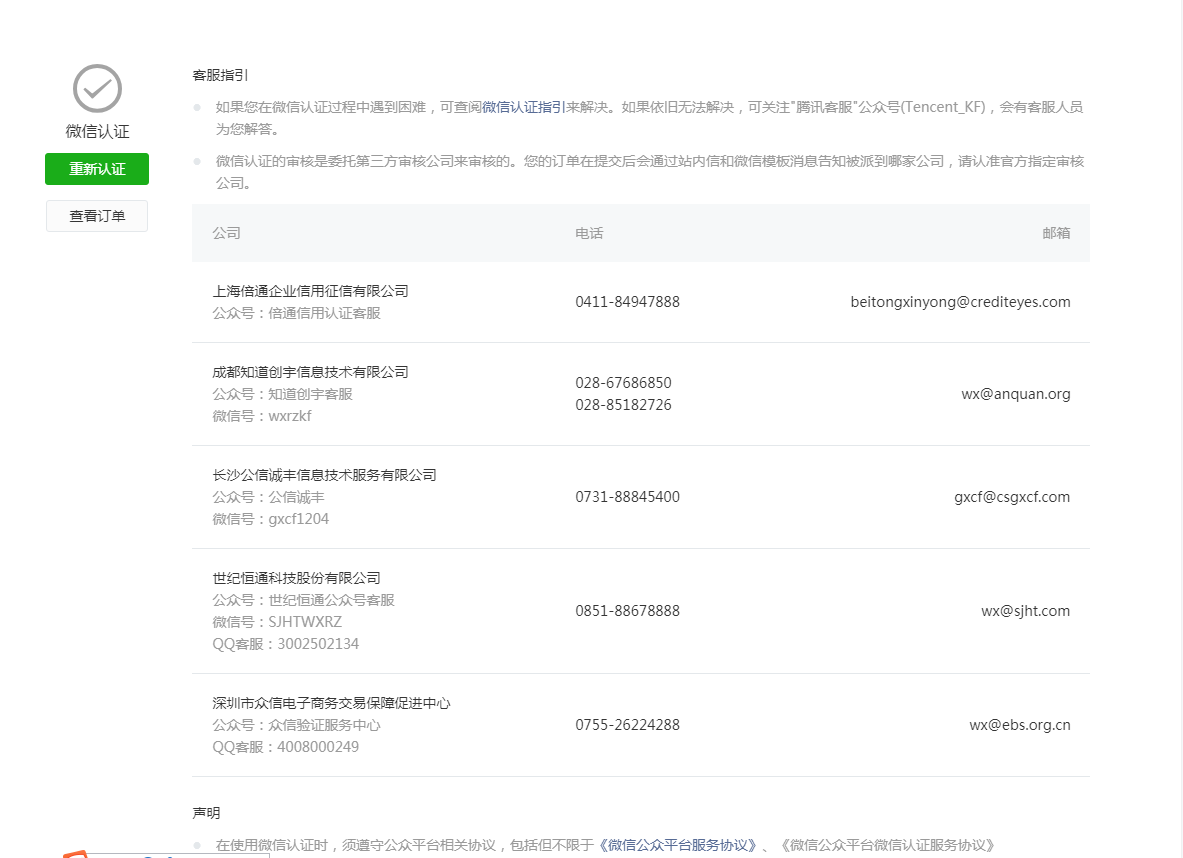Select 上海倍通企业信用征信有限公司 company name
The image size is (1183, 858).
pyautogui.click(x=310, y=291)
